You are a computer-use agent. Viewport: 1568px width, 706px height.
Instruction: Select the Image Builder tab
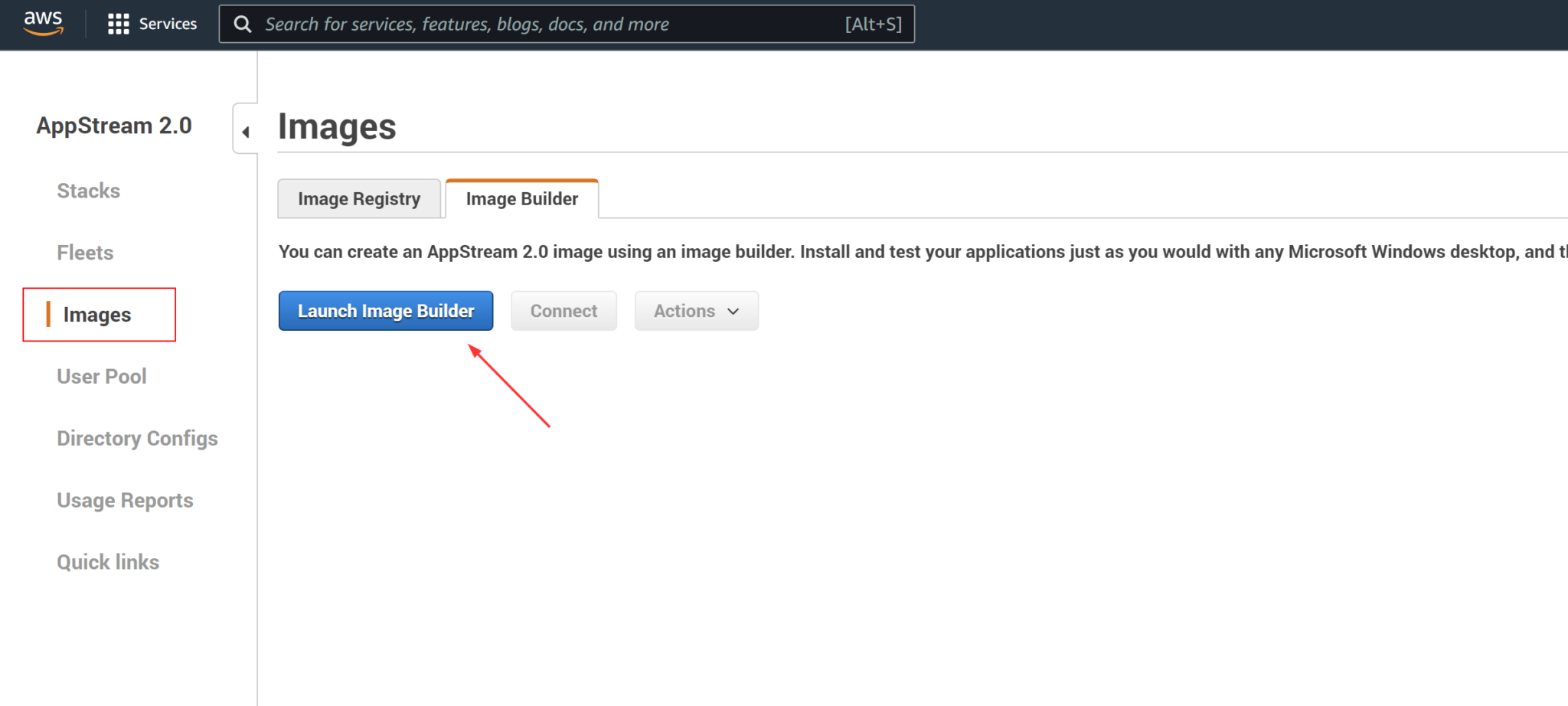click(521, 198)
